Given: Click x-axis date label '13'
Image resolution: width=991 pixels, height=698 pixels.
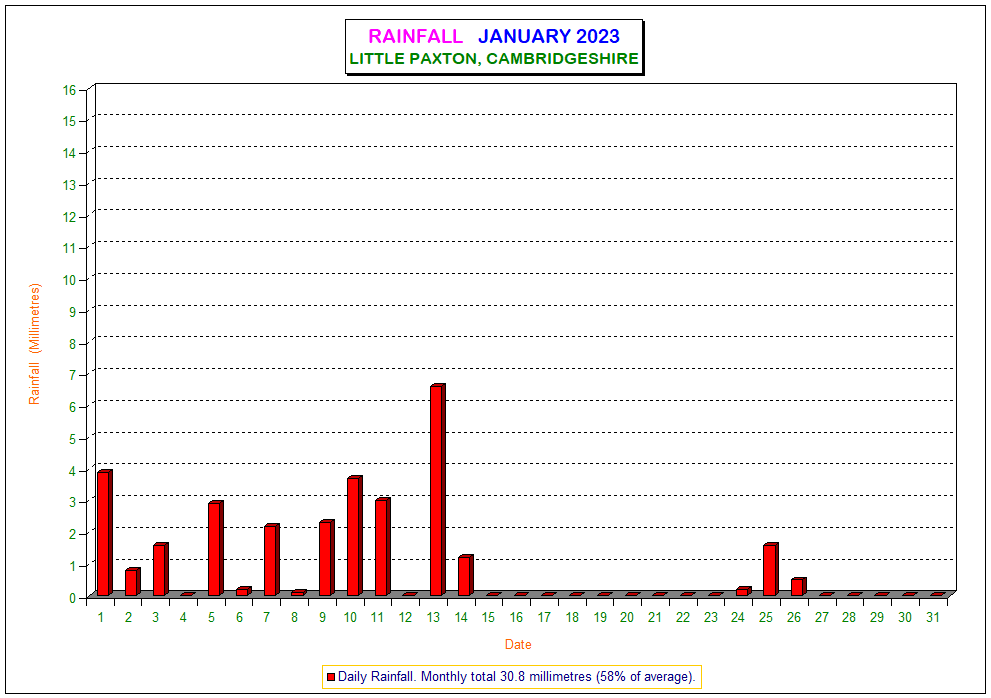Looking at the screenshot, I should tap(433, 618).
